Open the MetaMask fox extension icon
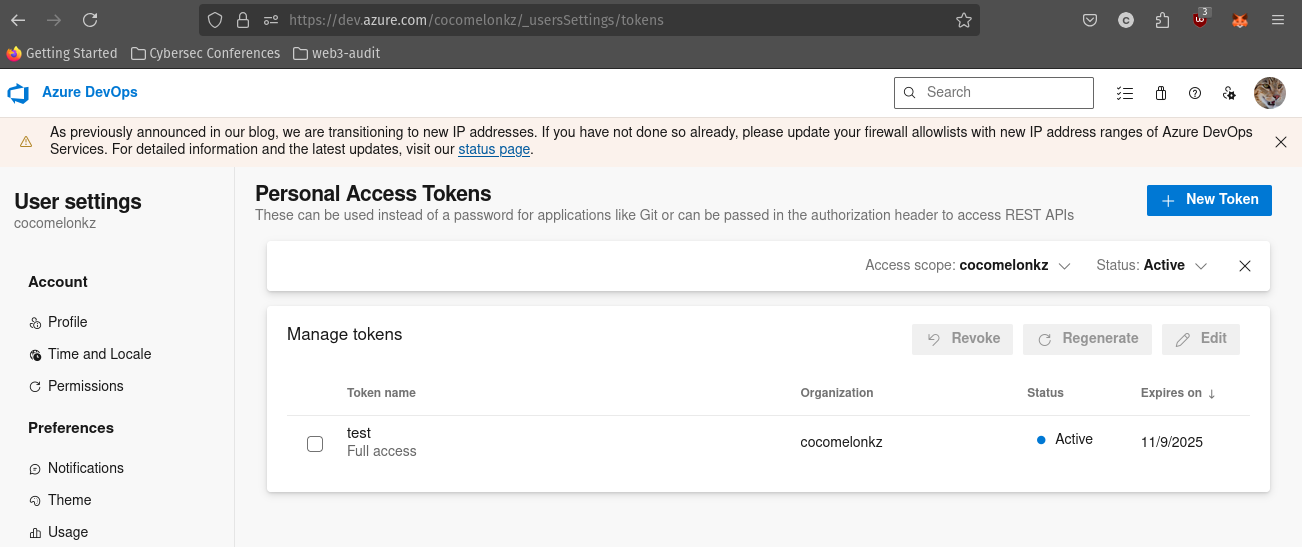This screenshot has width=1302, height=547. pos(1240,20)
